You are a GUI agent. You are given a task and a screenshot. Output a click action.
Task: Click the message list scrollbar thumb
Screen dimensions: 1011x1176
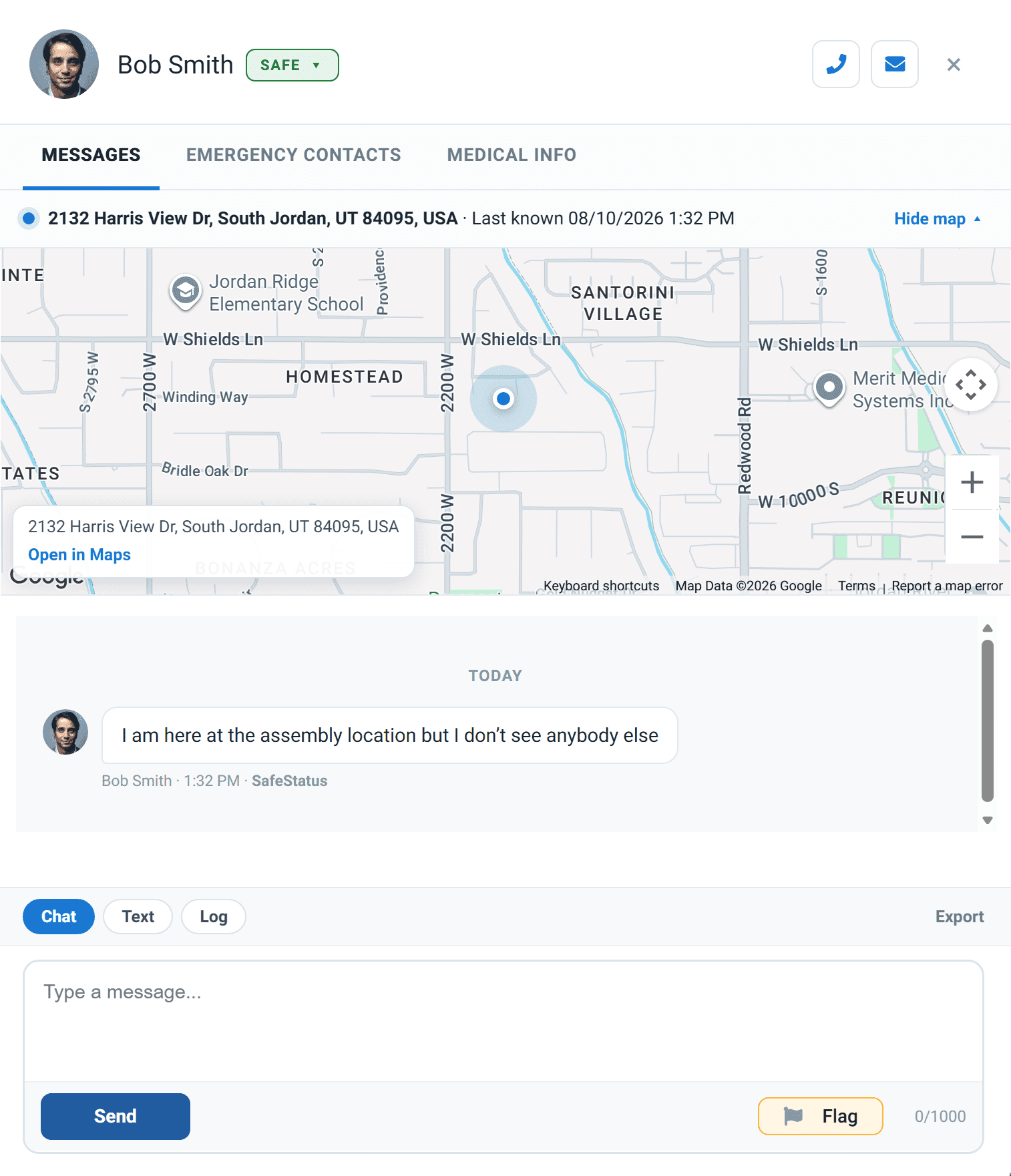point(988,721)
